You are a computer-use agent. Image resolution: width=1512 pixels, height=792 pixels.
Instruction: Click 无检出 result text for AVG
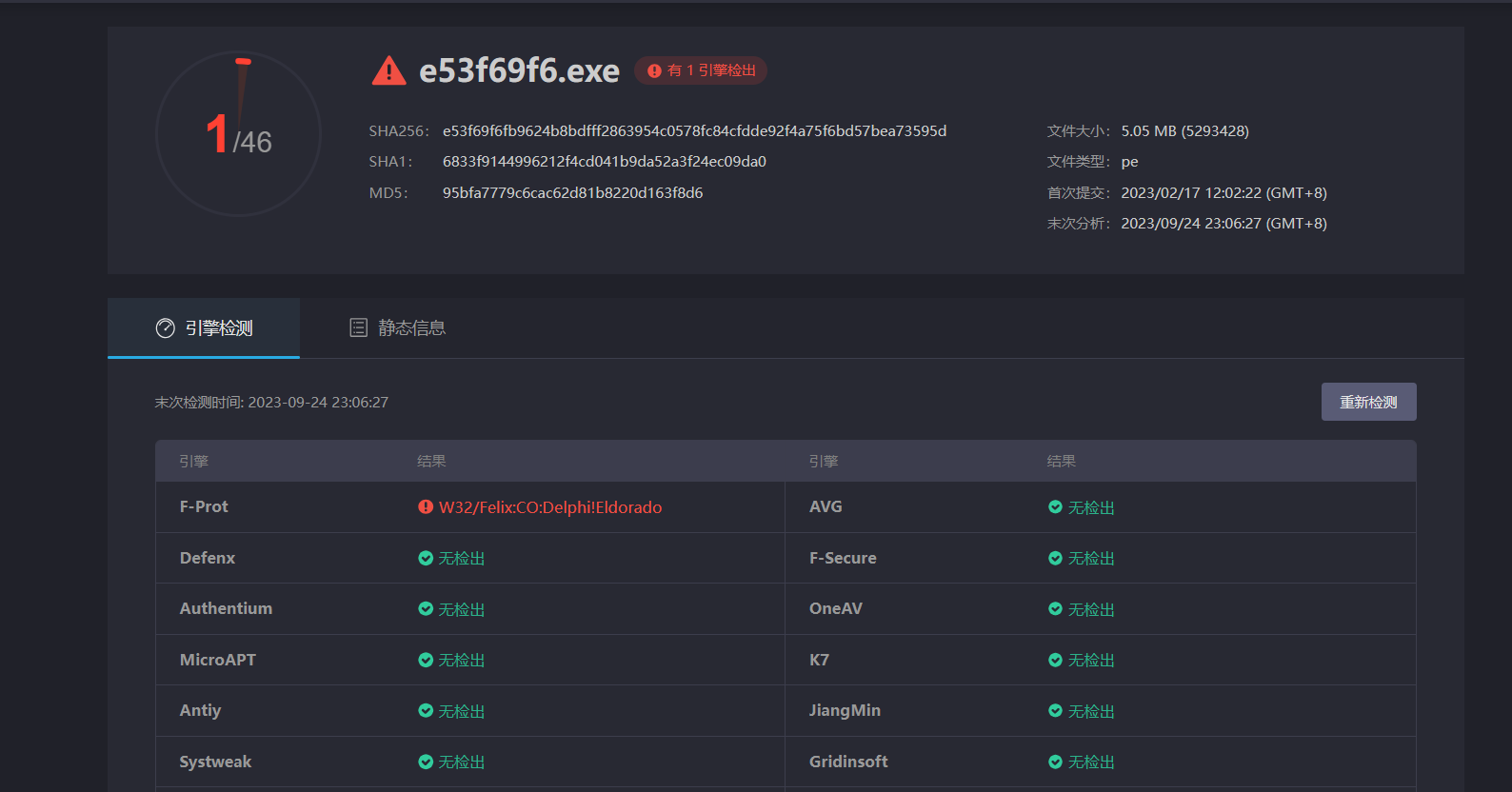point(1091,507)
